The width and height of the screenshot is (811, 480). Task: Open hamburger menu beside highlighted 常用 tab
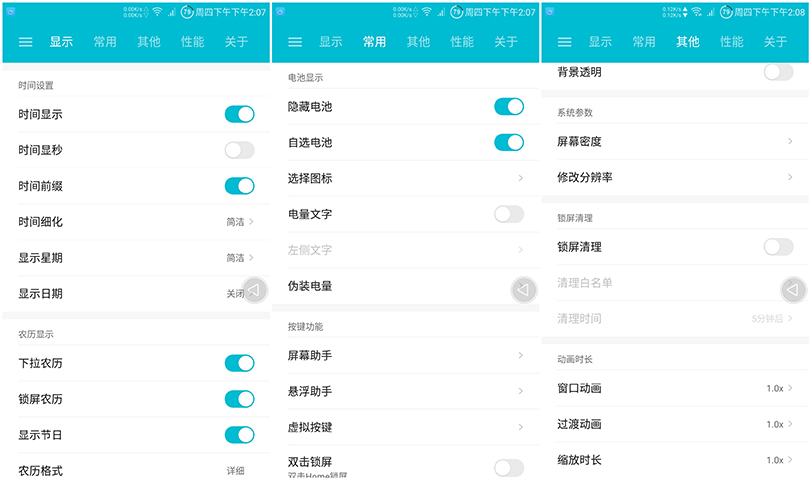(295, 42)
